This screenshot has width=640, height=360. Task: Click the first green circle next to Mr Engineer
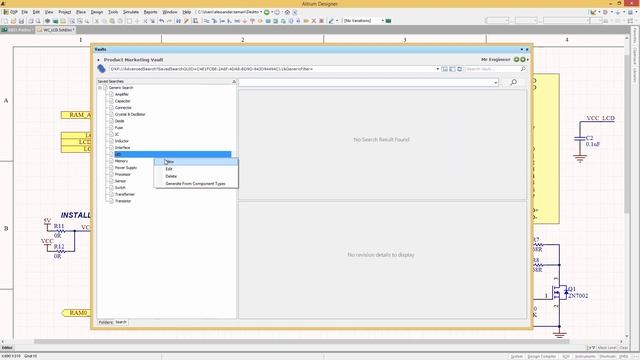click(516, 60)
